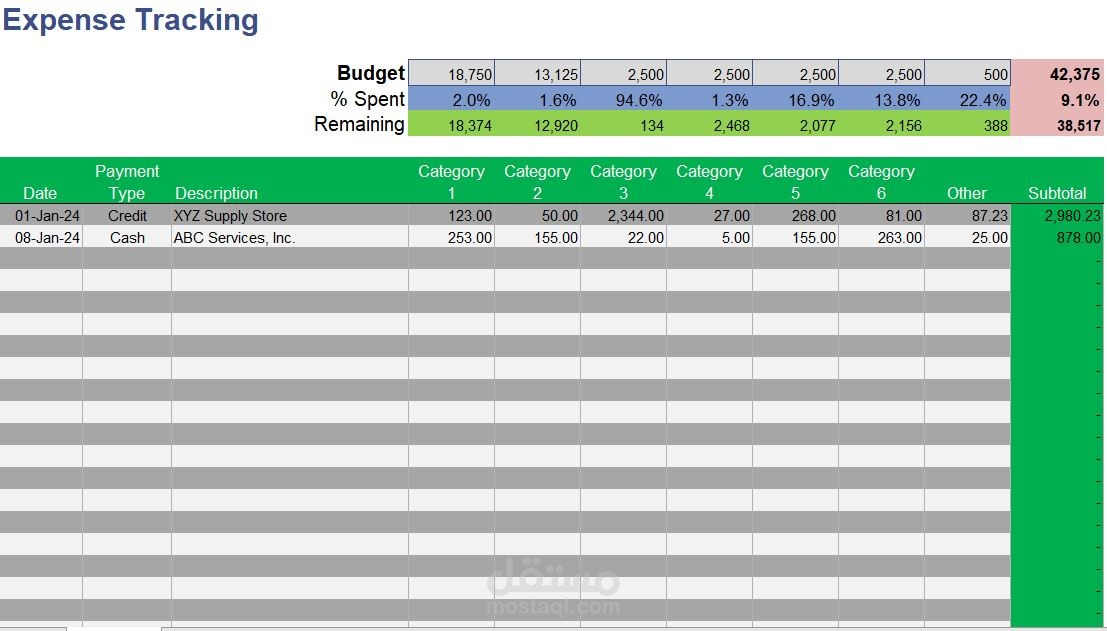Select the 27.00 amount cell
This screenshot has width=1107, height=631.
click(x=710, y=215)
